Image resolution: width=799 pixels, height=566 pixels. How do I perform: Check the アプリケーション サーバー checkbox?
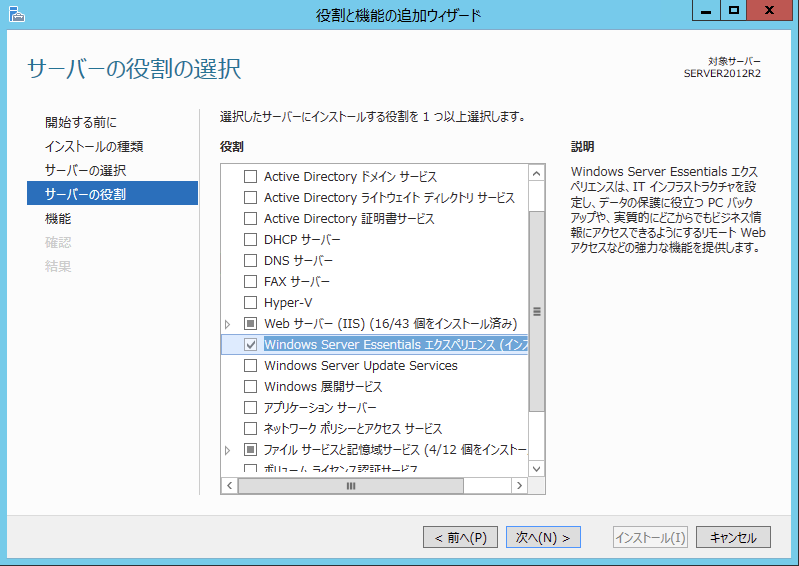coord(250,408)
